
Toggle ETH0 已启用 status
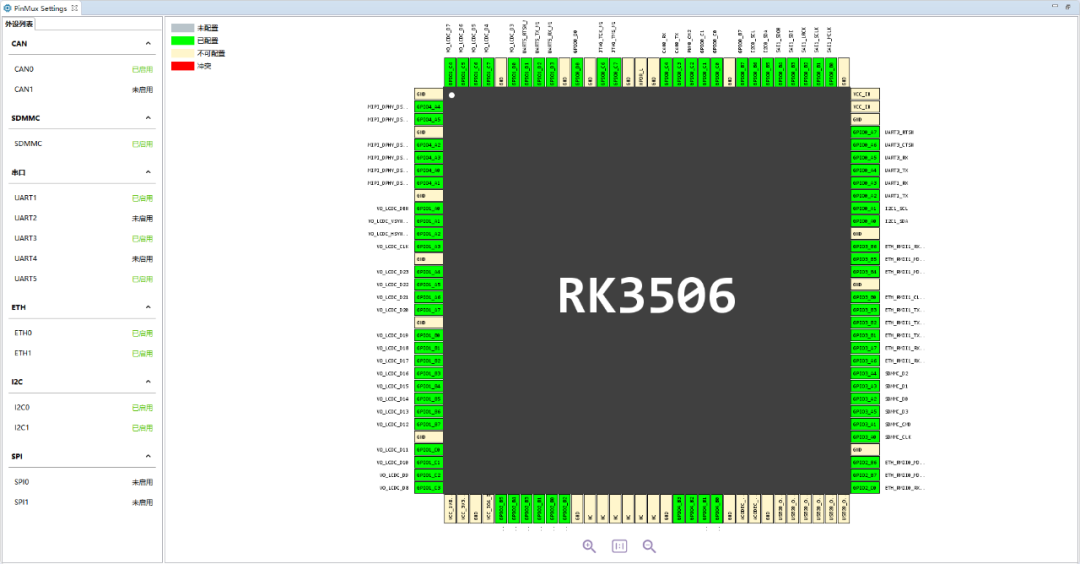(143, 333)
